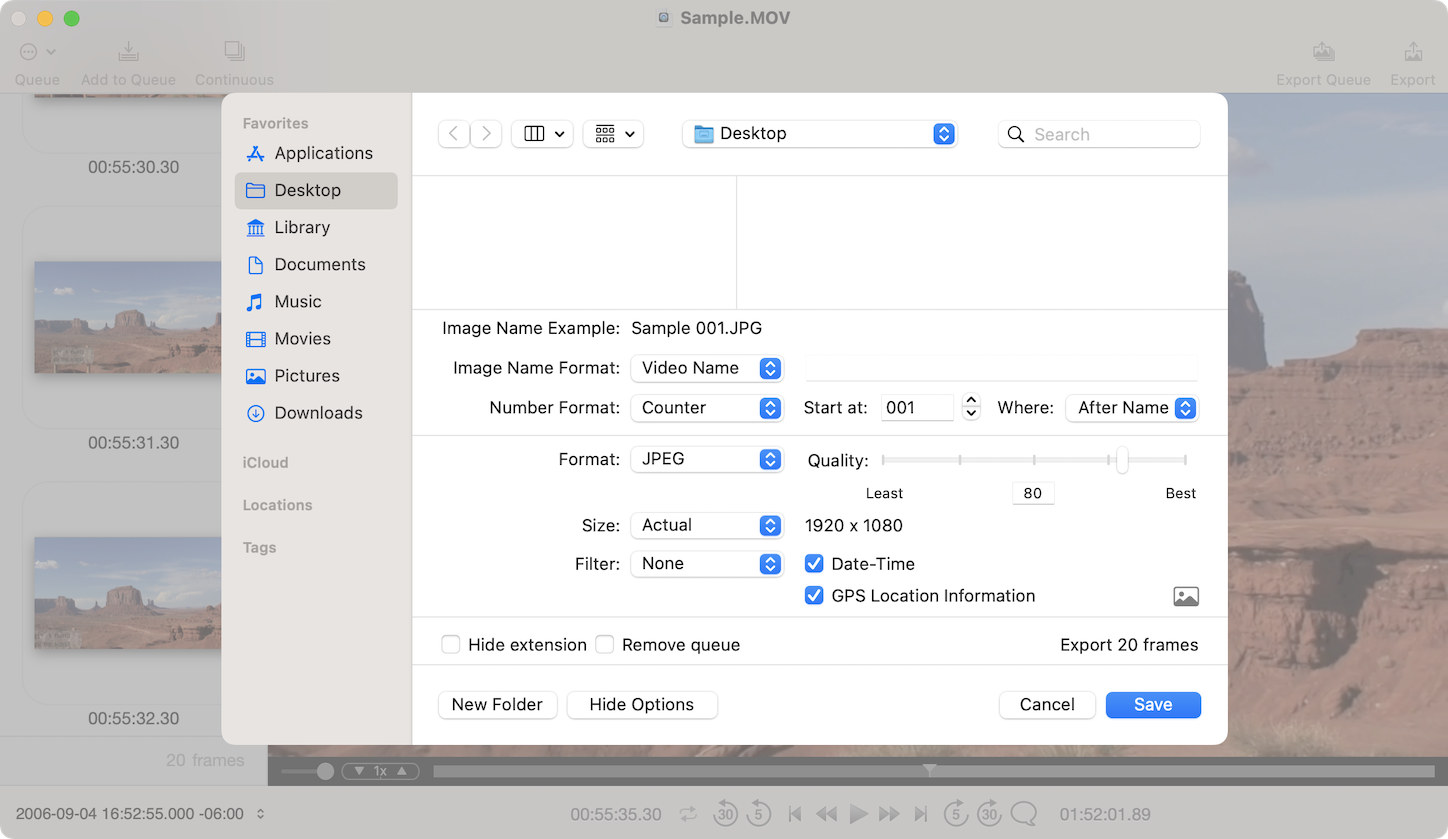Cancel the export dialog
1448x839 pixels.
(x=1047, y=705)
